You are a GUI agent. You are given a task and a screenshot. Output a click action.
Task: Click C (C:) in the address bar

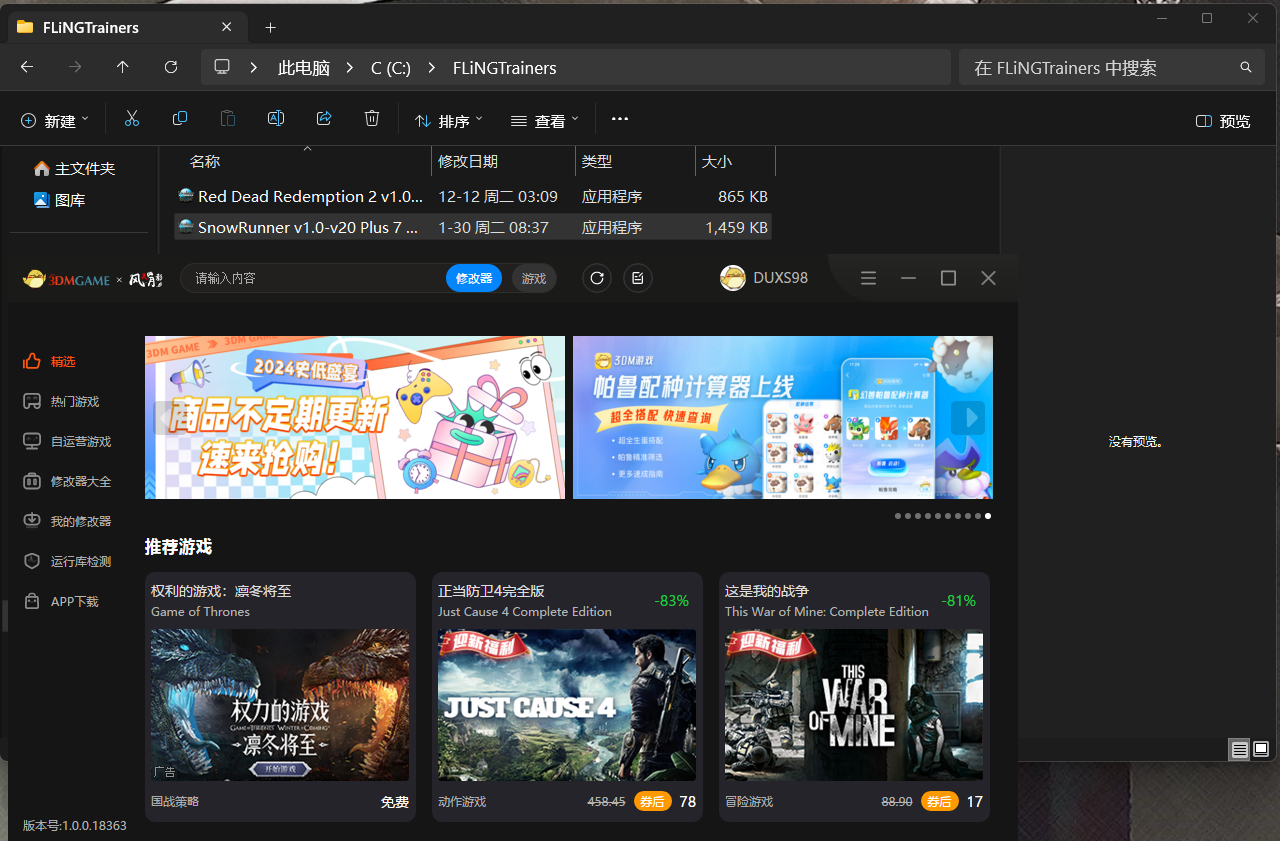pyautogui.click(x=391, y=68)
